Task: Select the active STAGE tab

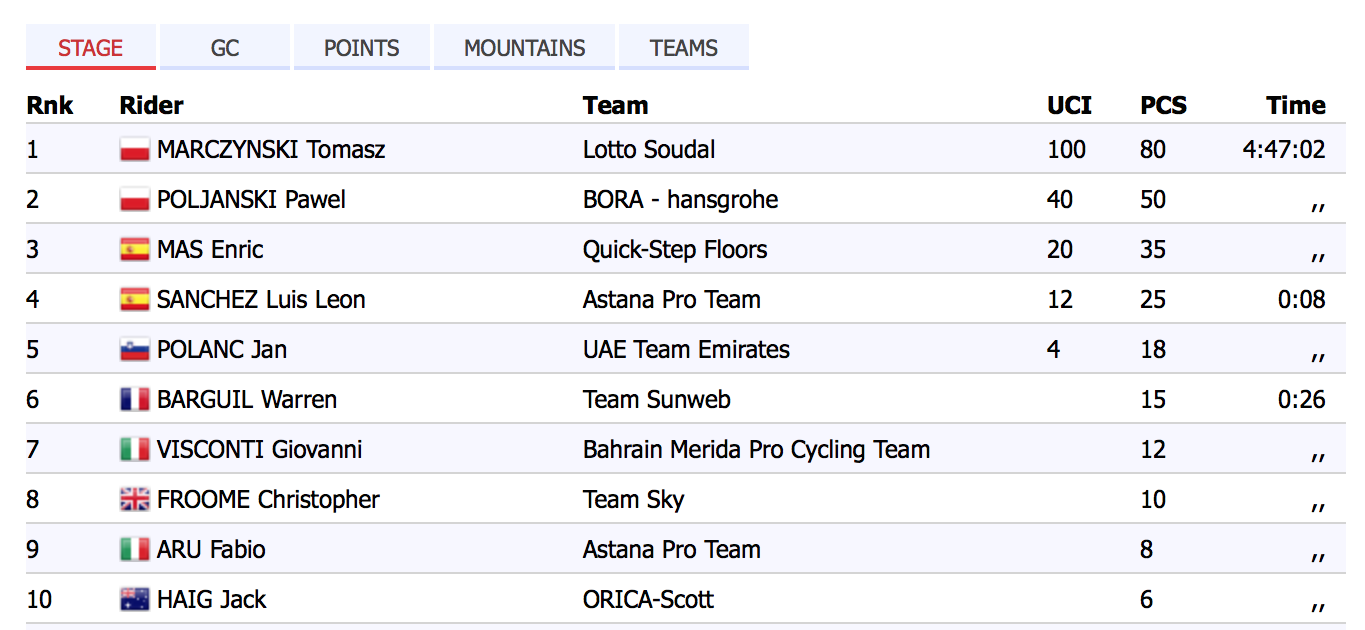Action: coord(91,48)
